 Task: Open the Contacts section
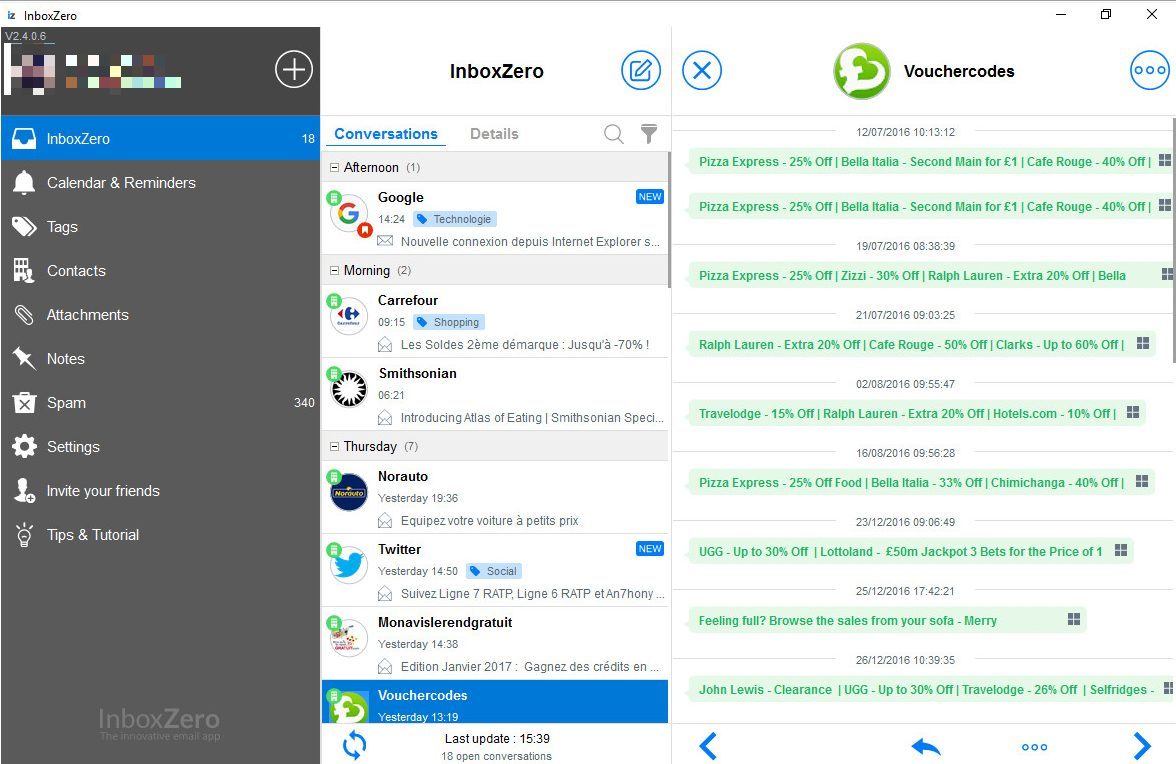pyautogui.click(x=160, y=271)
